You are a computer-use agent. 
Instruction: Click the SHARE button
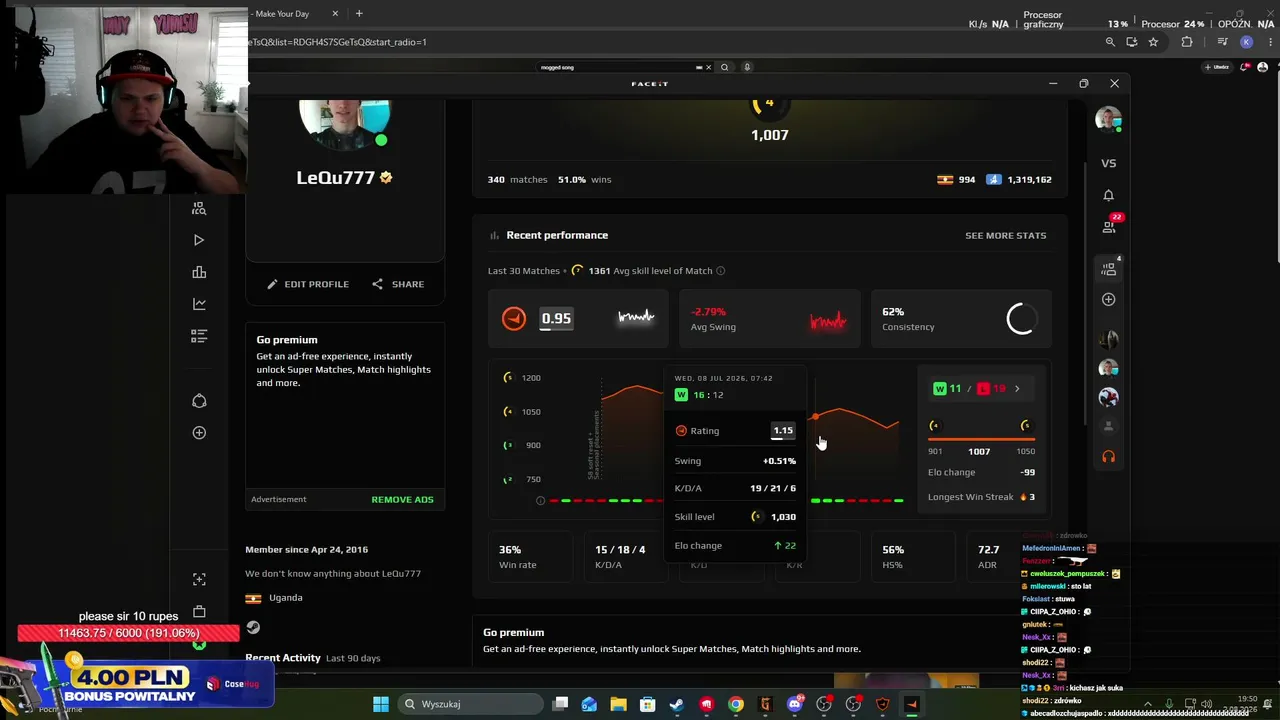tap(398, 284)
